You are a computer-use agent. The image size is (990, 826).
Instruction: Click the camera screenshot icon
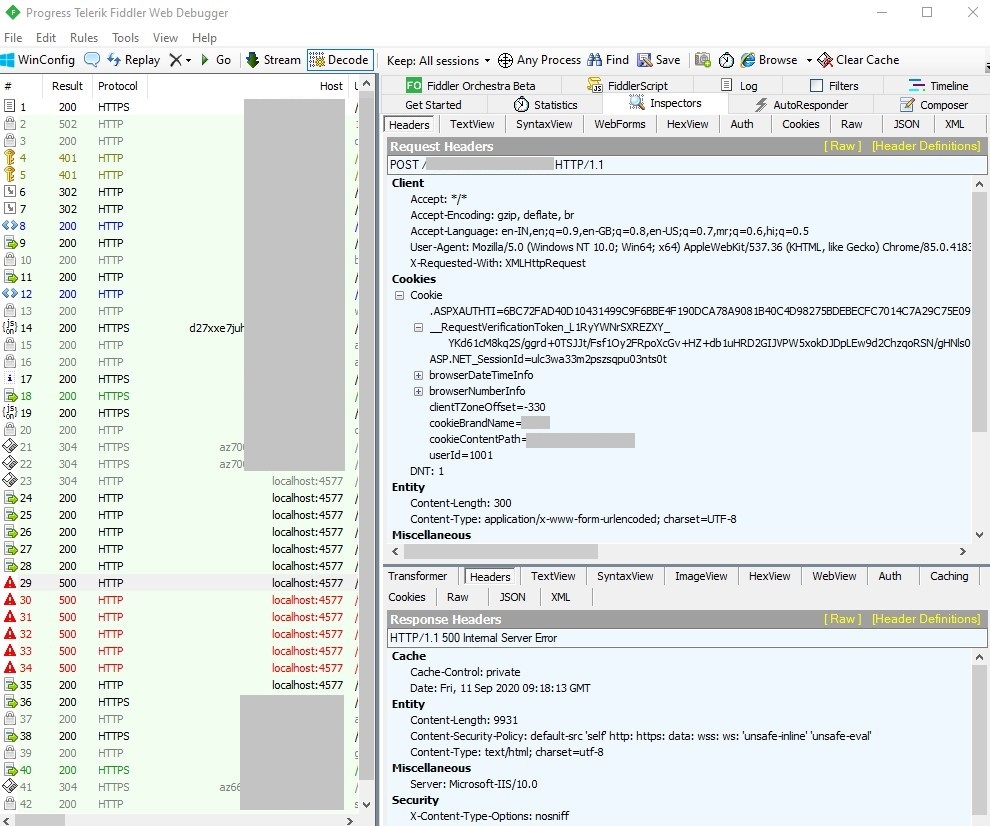point(703,60)
